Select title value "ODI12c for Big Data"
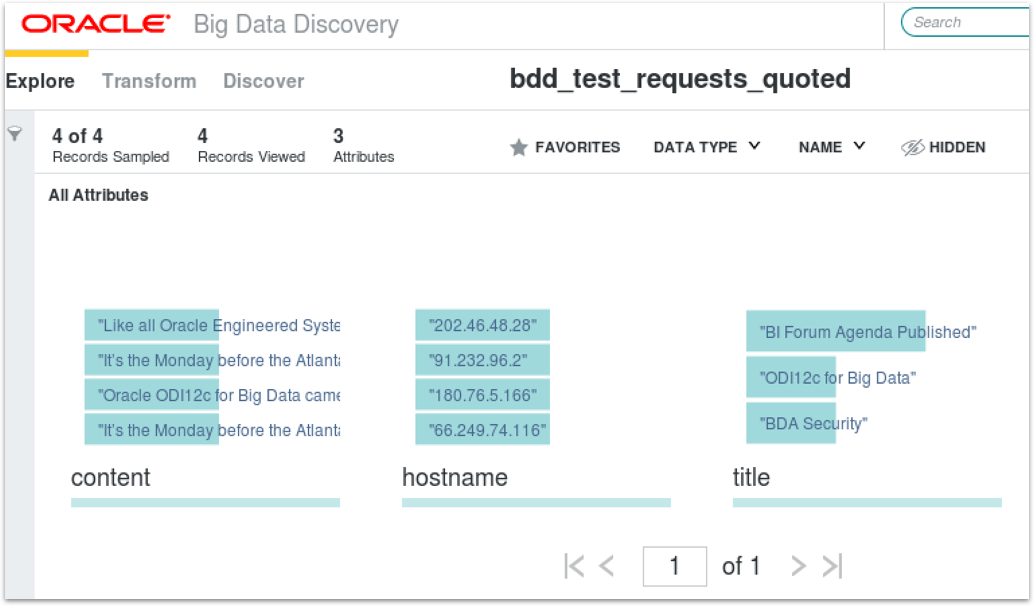The width and height of the screenshot is (1034, 606). point(832,378)
